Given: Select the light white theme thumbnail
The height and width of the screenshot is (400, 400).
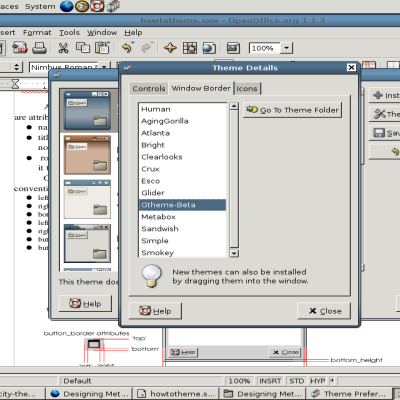Looking at the screenshot, I should [87, 199].
